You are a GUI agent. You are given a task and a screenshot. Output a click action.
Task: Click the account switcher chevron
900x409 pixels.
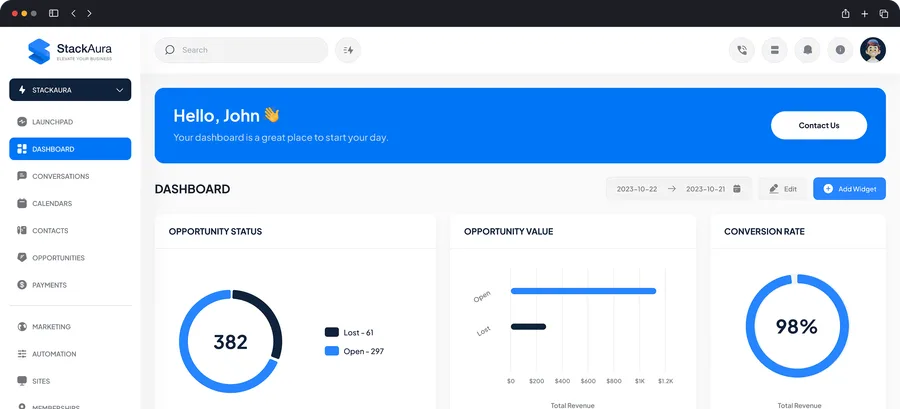[119, 90]
